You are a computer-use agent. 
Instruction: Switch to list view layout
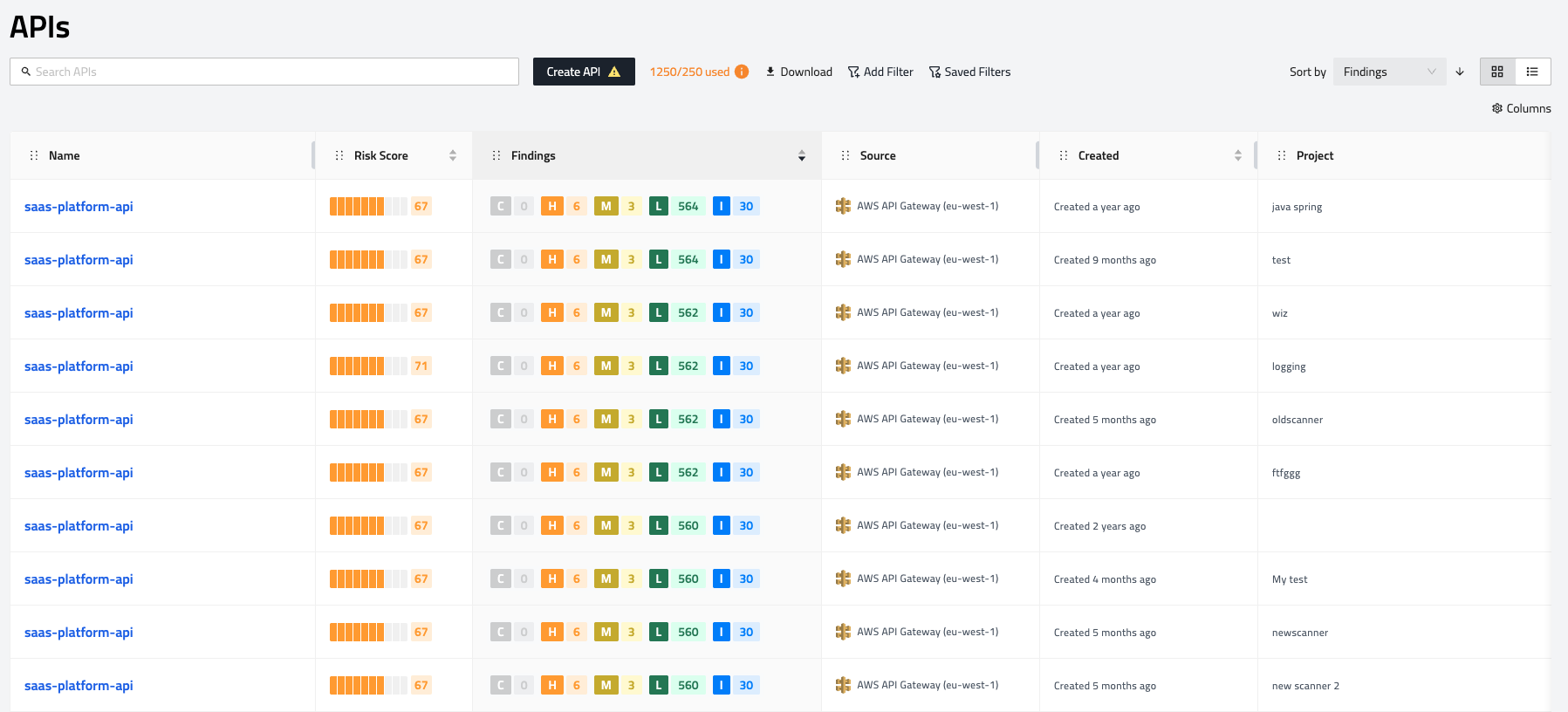point(1532,72)
